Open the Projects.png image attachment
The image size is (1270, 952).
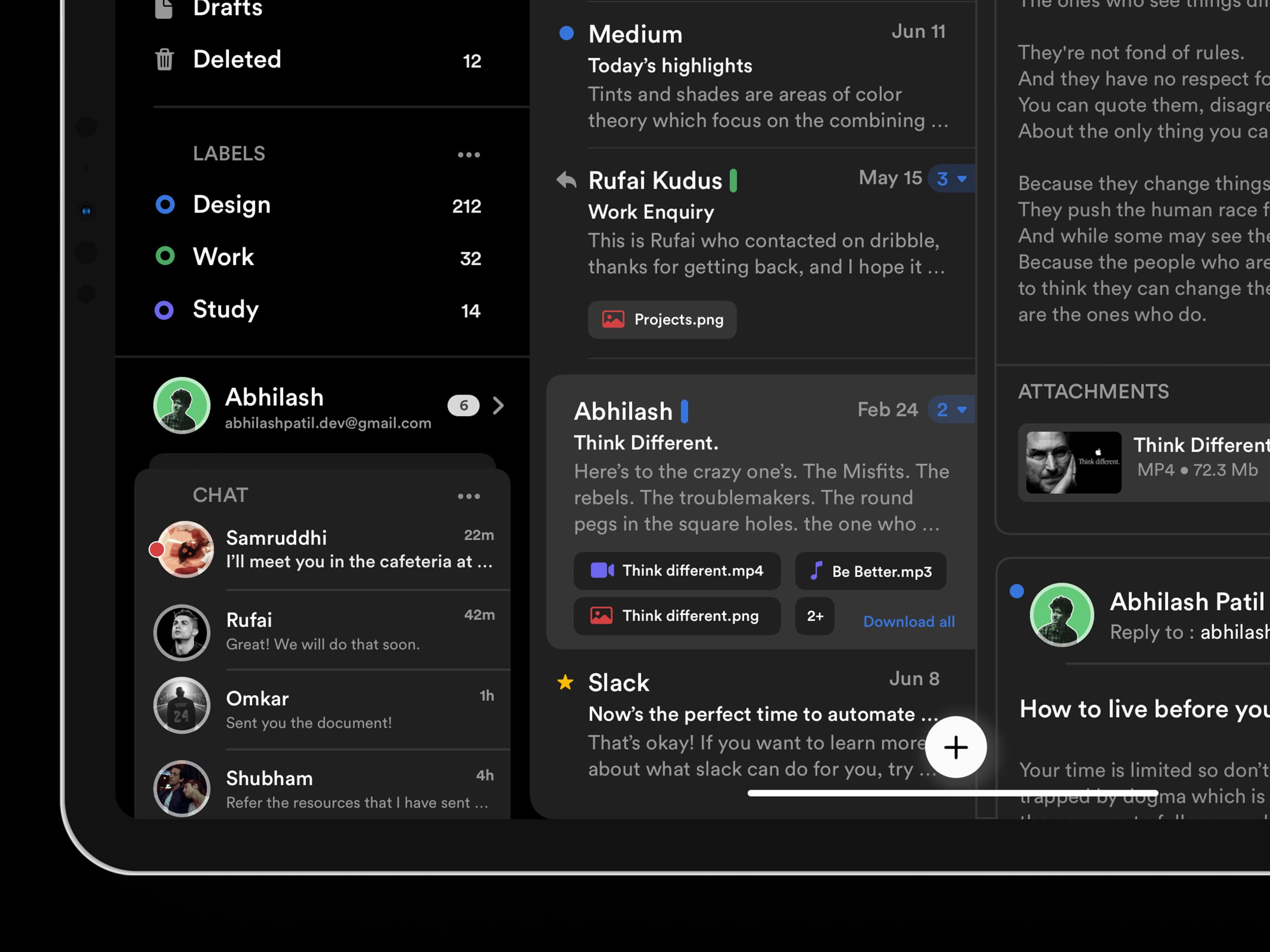tap(662, 320)
